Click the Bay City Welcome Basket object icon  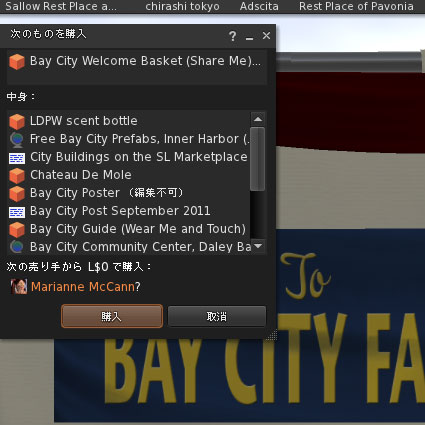tap(17, 62)
